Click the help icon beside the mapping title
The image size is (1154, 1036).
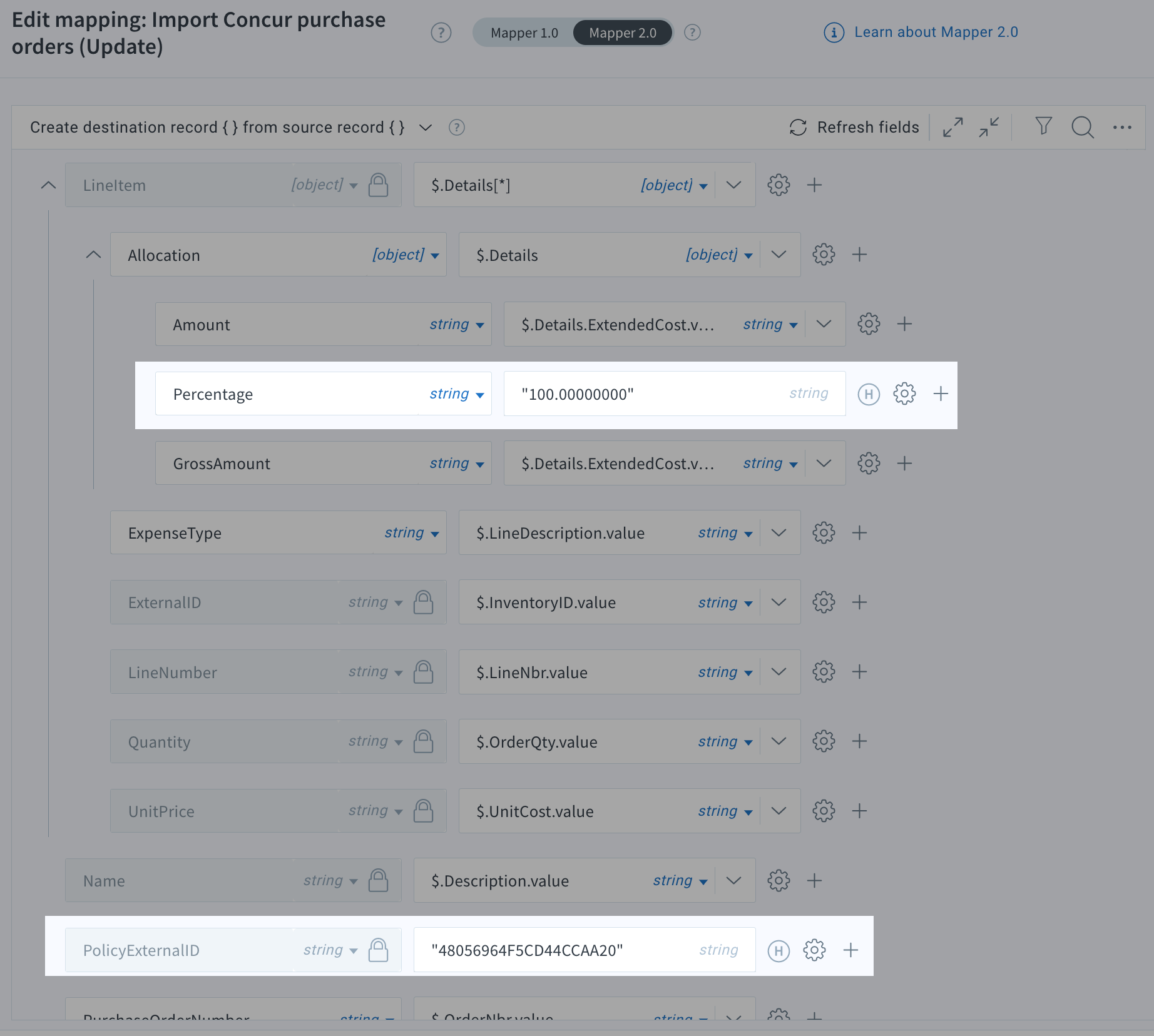pyautogui.click(x=441, y=33)
